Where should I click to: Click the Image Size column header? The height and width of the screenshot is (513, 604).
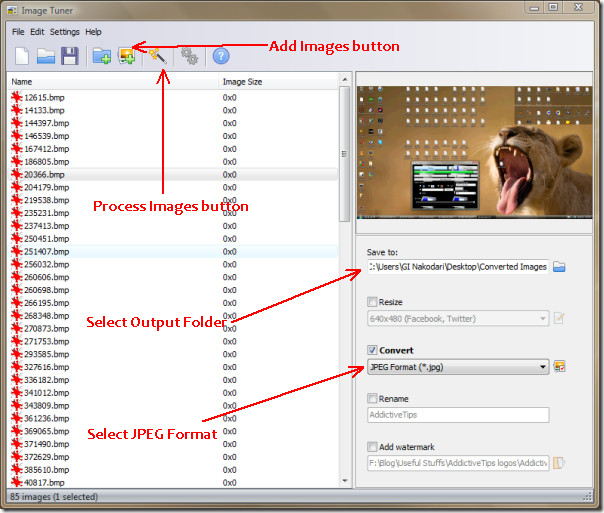pos(242,82)
